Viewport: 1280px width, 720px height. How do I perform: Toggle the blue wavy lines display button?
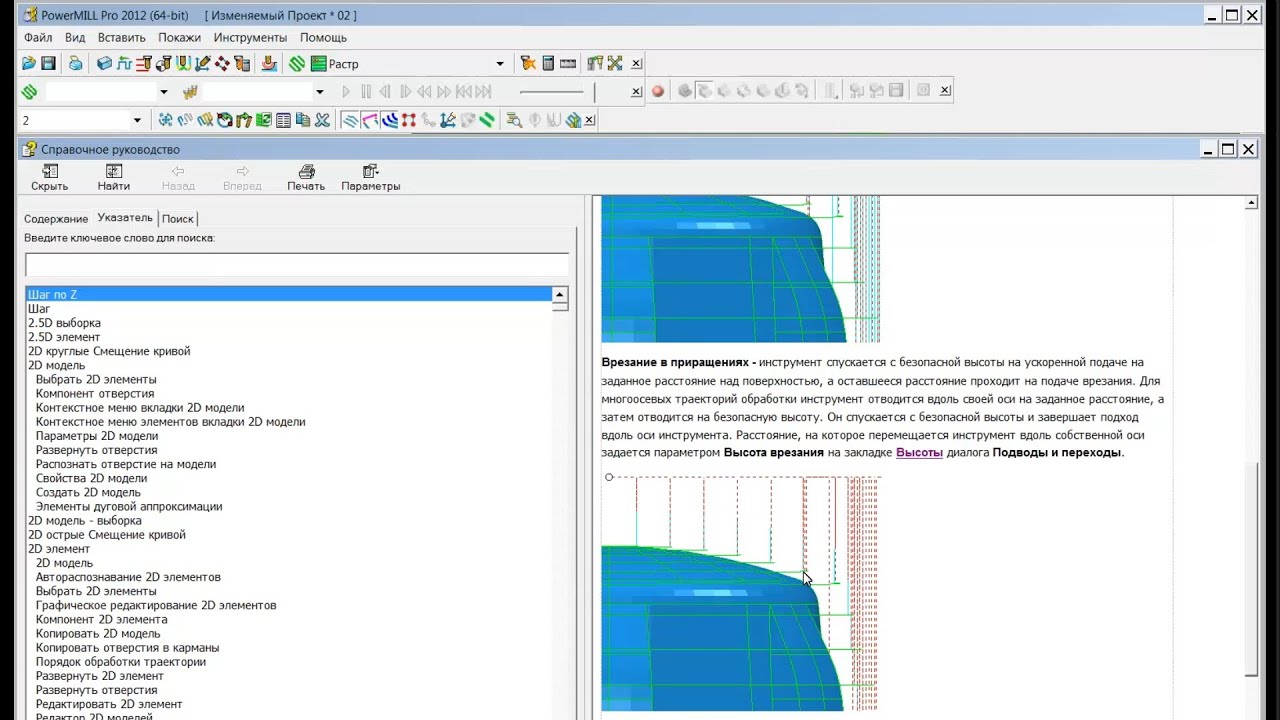tap(350, 120)
